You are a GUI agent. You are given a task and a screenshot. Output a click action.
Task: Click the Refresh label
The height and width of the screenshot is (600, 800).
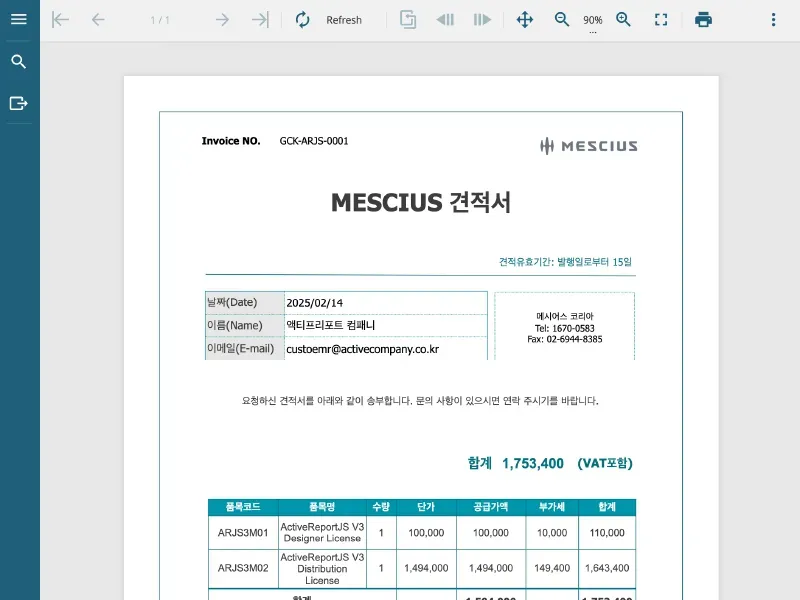[344, 20]
